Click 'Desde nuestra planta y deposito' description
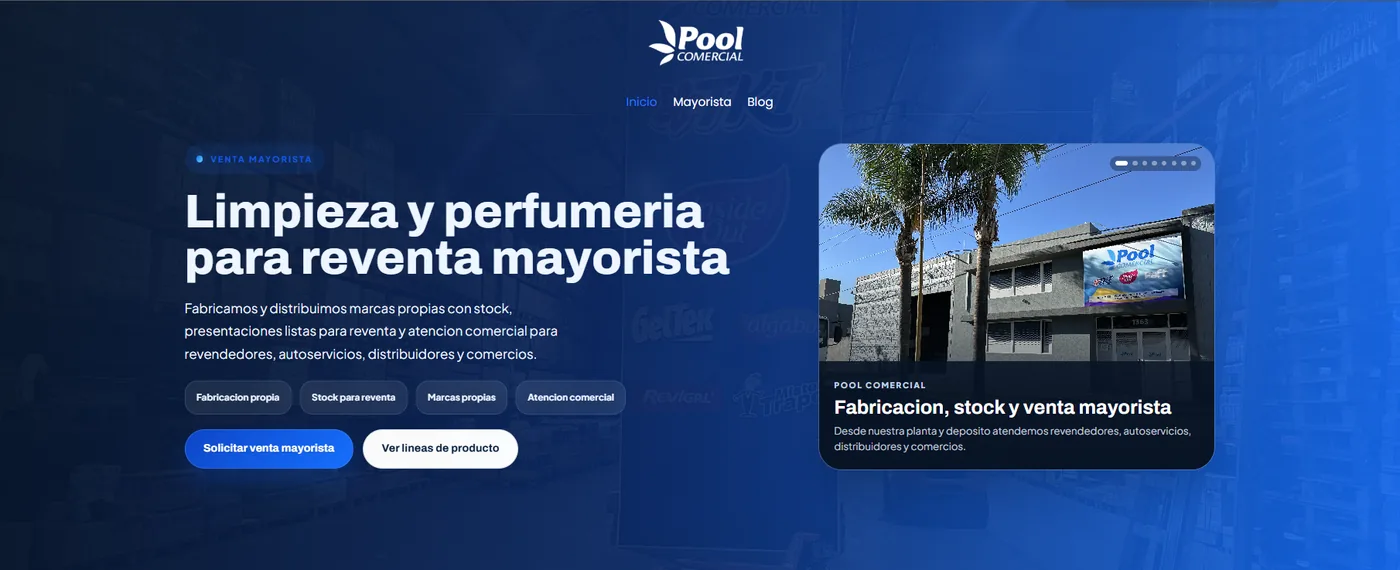1400x570 pixels. (x=1012, y=438)
